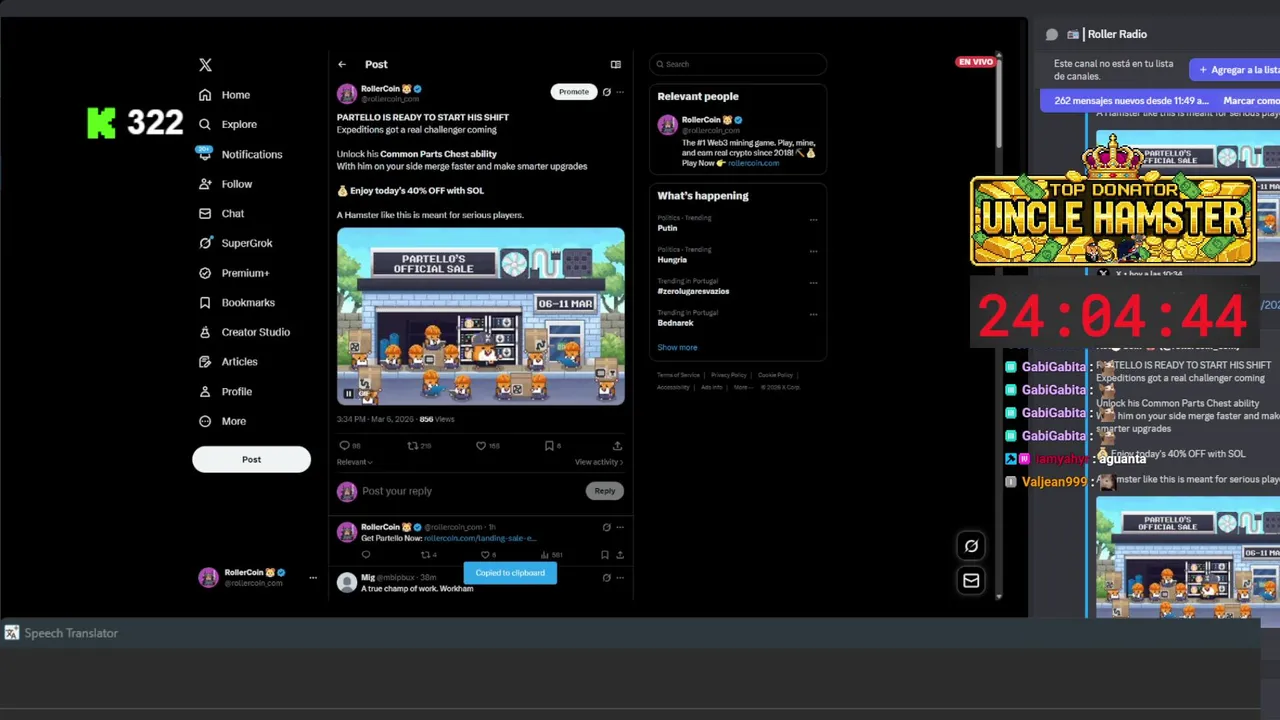The height and width of the screenshot is (720, 1280).
Task: Share the RollerCoin reply
Action: 620,555
